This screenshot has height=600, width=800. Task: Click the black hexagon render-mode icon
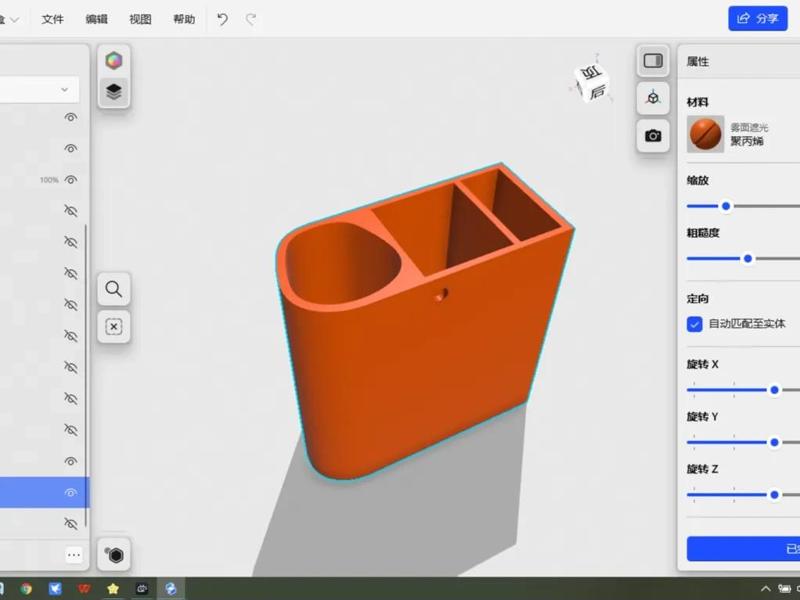[x=116, y=555]
